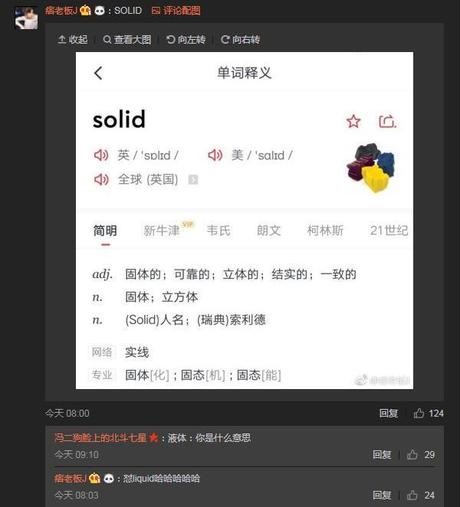Collapse the image using 收起
The image size is (460, 507).
(x=73, y=40)
